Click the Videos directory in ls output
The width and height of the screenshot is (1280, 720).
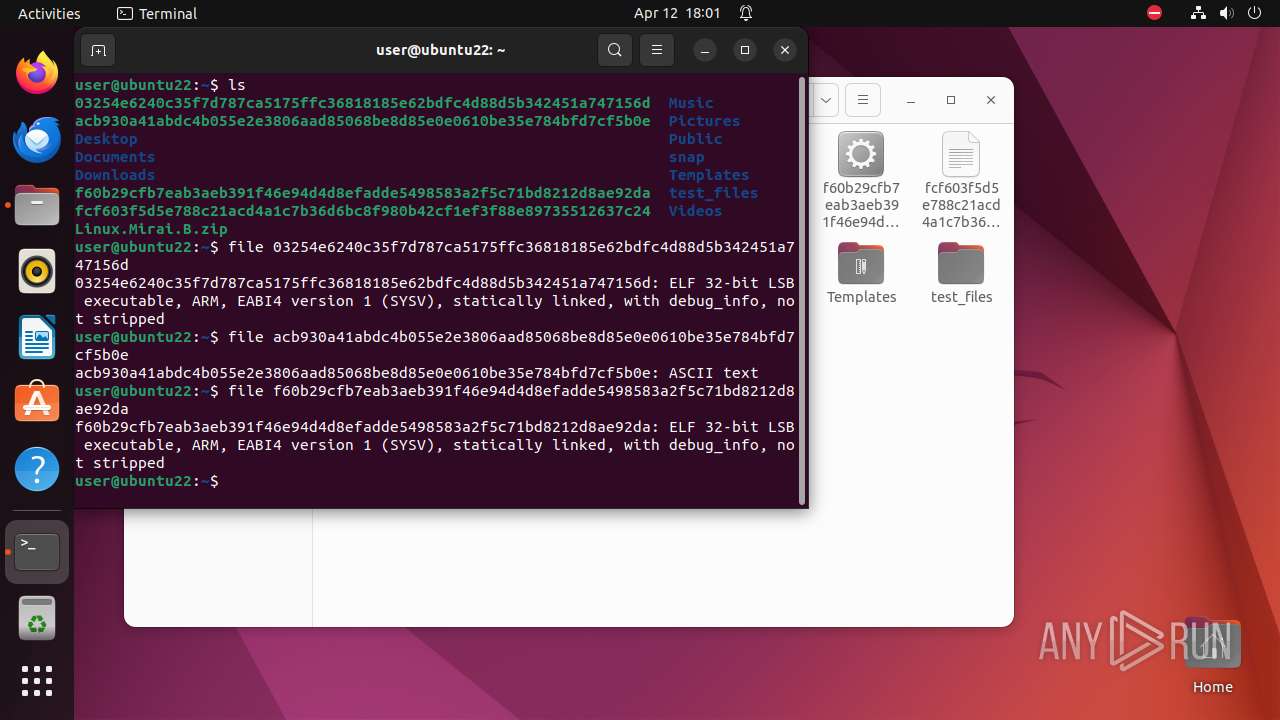point(696,211)
